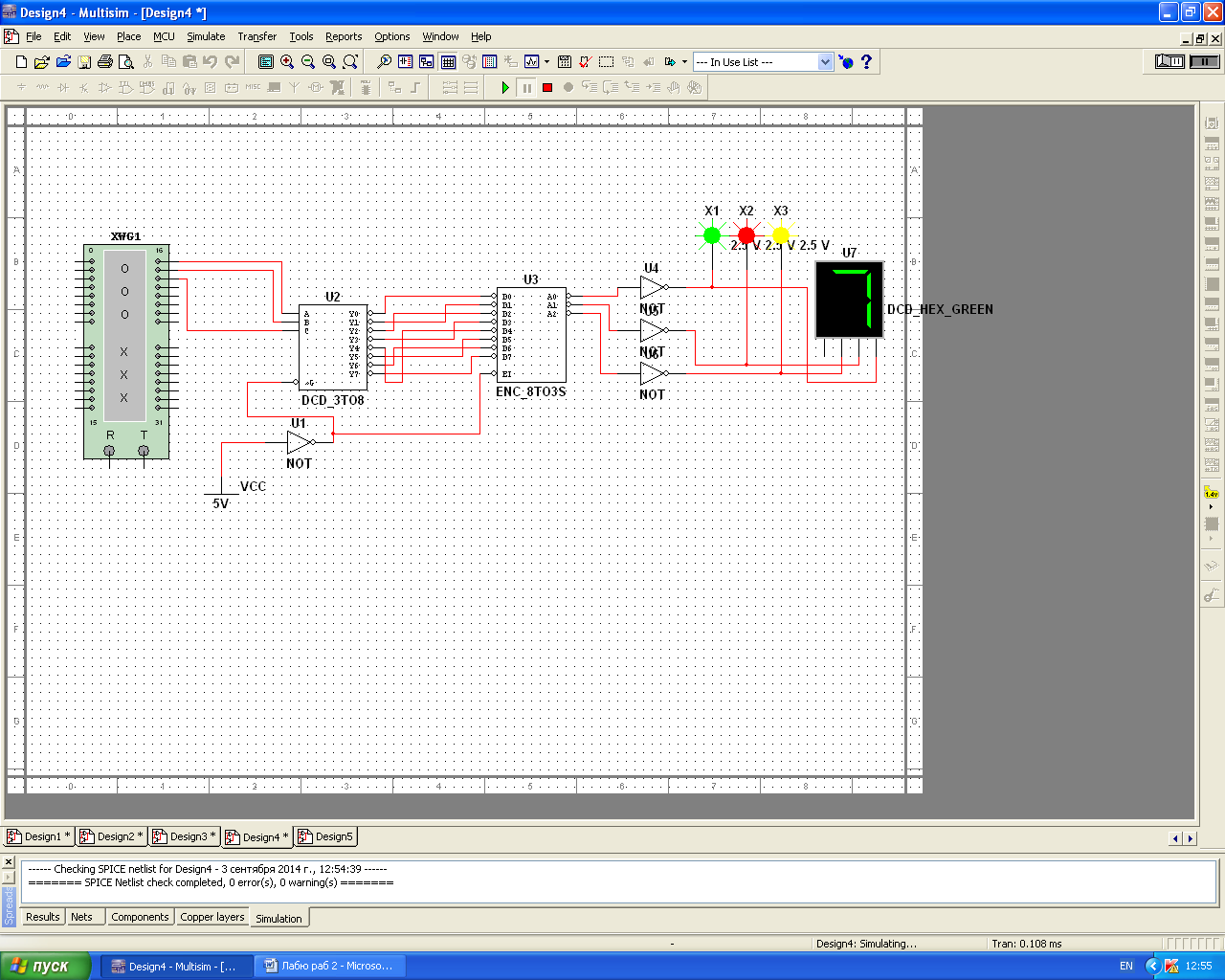Open the Copper layers tab
1225x980 pixels.
pos(212,917)
